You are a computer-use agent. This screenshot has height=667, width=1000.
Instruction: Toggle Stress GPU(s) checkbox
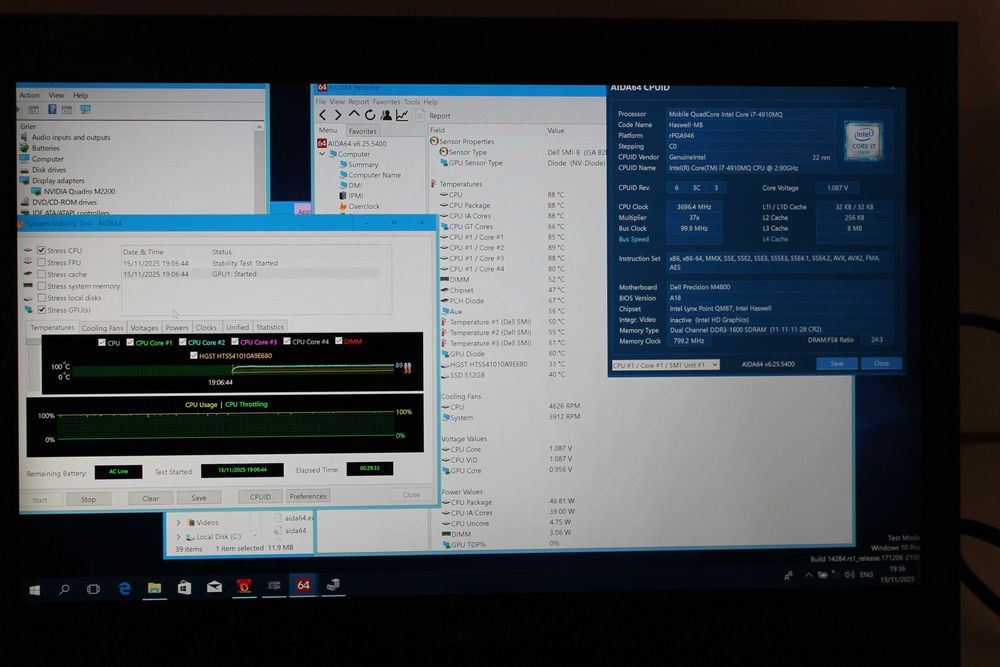tap(41, 309)
